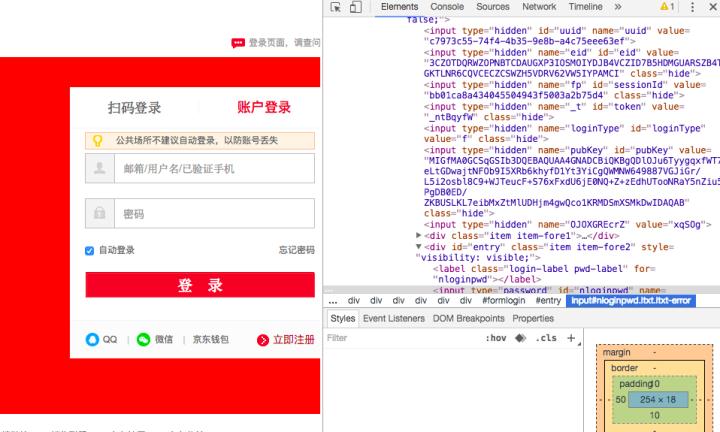The image size is (720, 432).
Task: Click the username input field
Action: point(214,168)
